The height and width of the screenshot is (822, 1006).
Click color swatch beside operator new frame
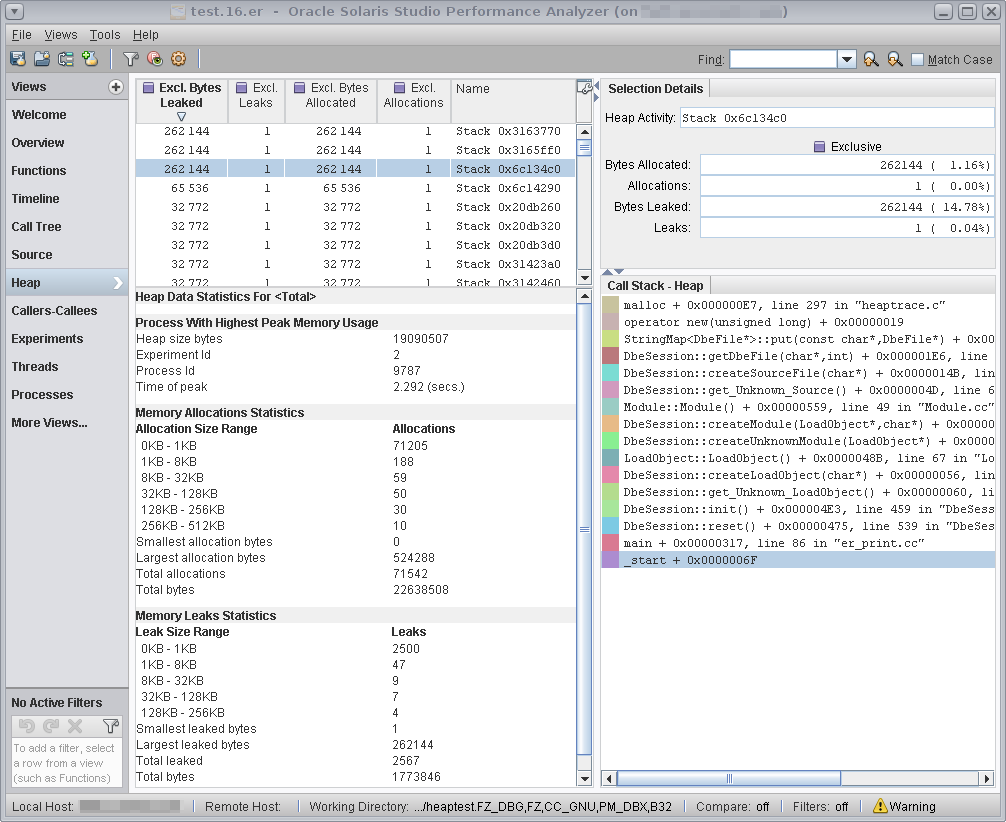[x=611, y=321]
